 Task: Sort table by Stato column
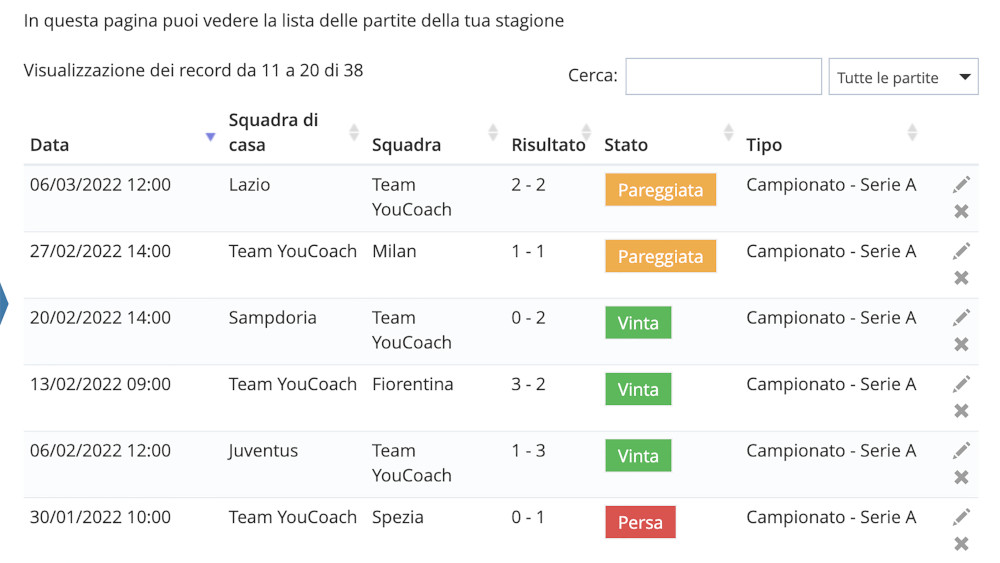click(x=626, y=145)
